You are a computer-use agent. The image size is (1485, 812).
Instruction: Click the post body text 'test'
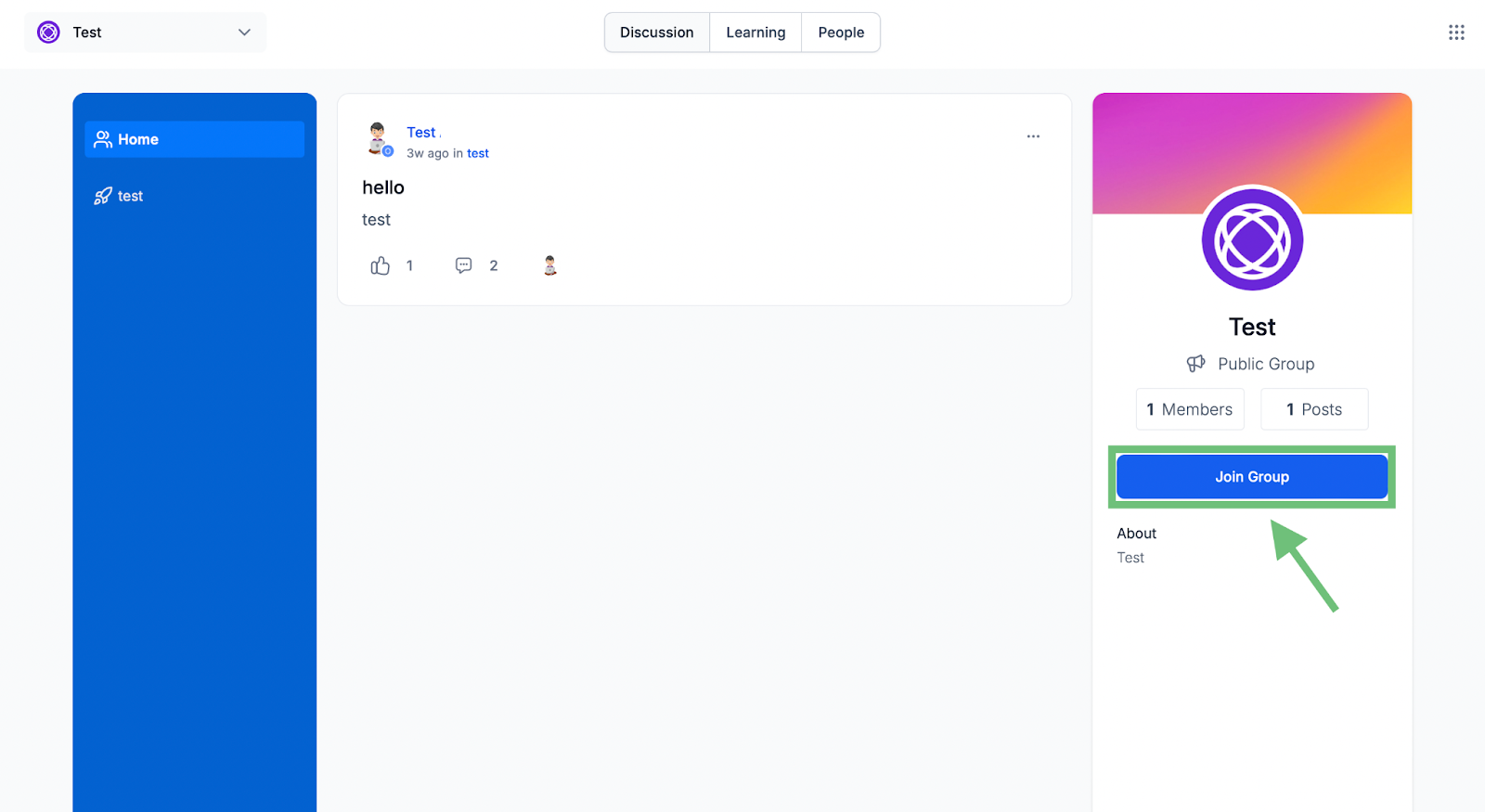pos(376,220)
